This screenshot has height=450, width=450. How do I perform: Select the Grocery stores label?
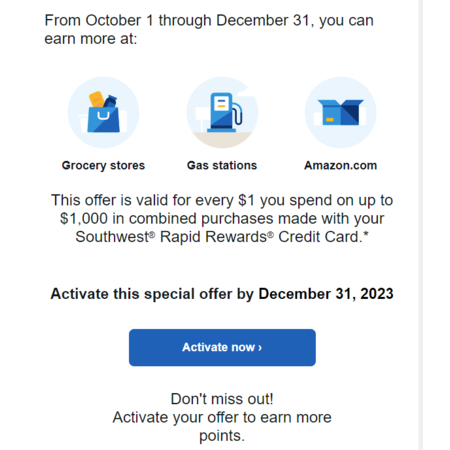tap(103, 166)
